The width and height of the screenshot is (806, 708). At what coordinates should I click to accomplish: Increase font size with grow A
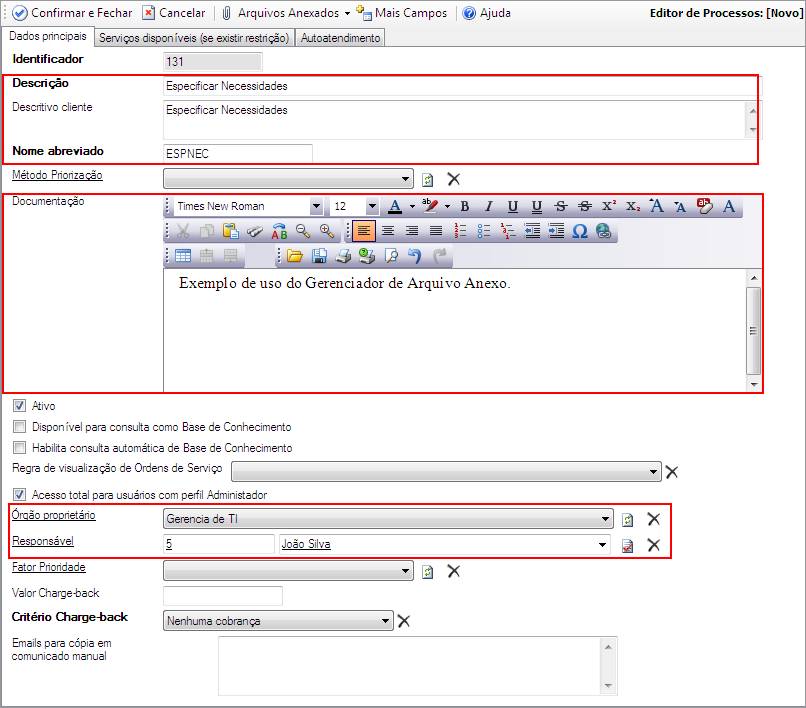pos(656,206)
